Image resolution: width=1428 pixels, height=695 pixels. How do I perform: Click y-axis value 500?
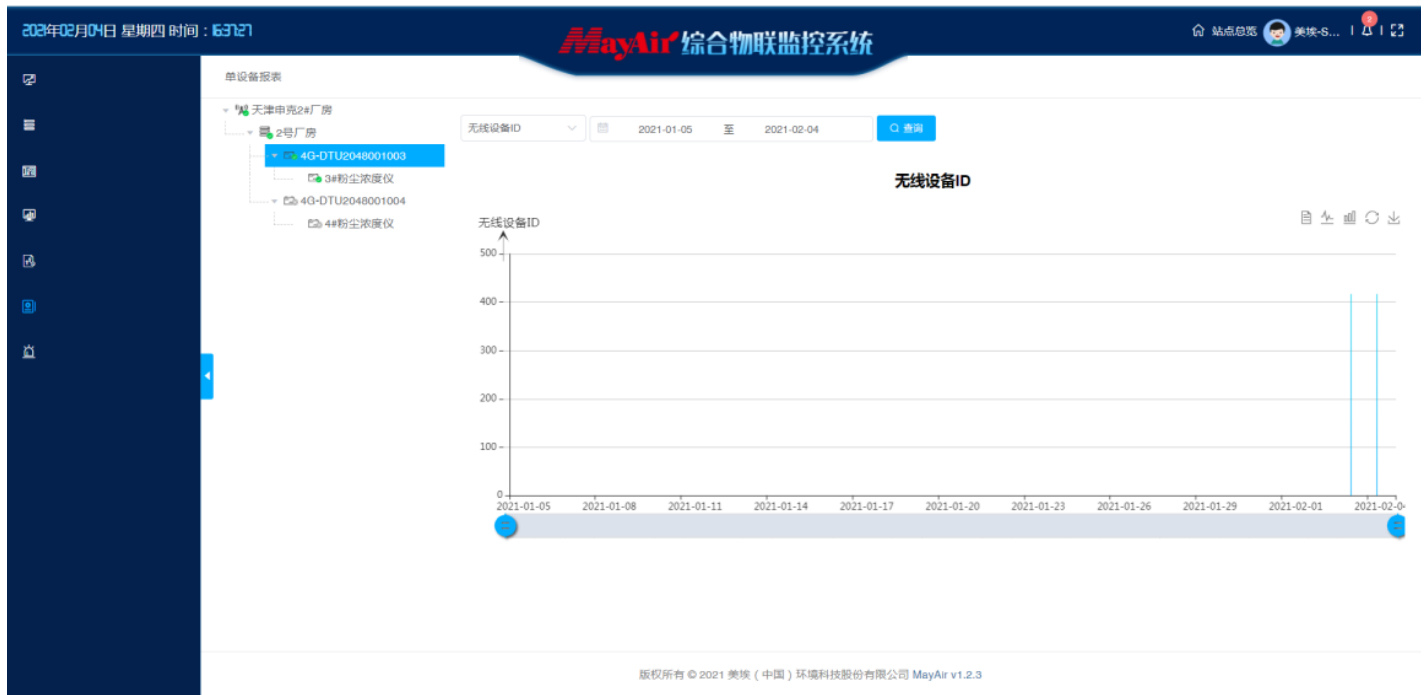click(488, 253)
